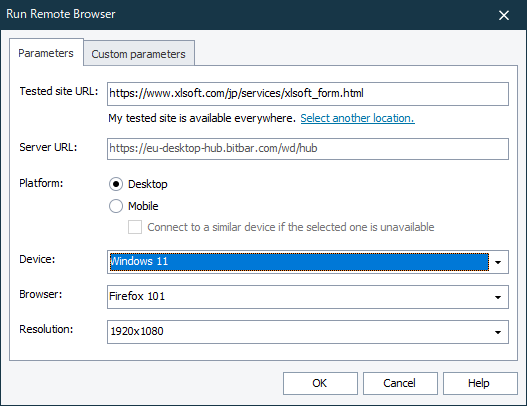
Task: Click the 1920x1080 resolution combo box
Action: (x=308, y=332)
